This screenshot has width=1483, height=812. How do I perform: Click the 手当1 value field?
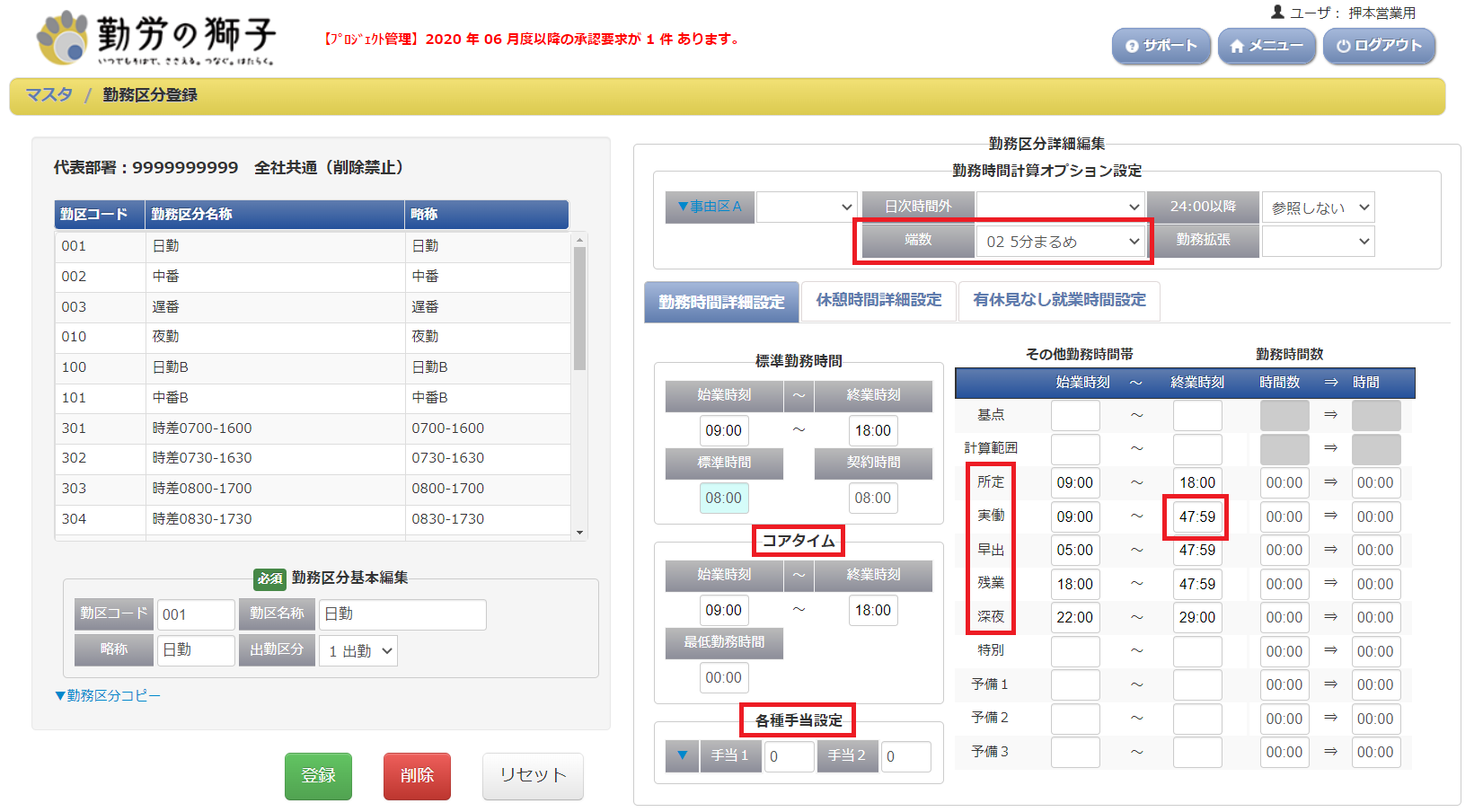789,756
